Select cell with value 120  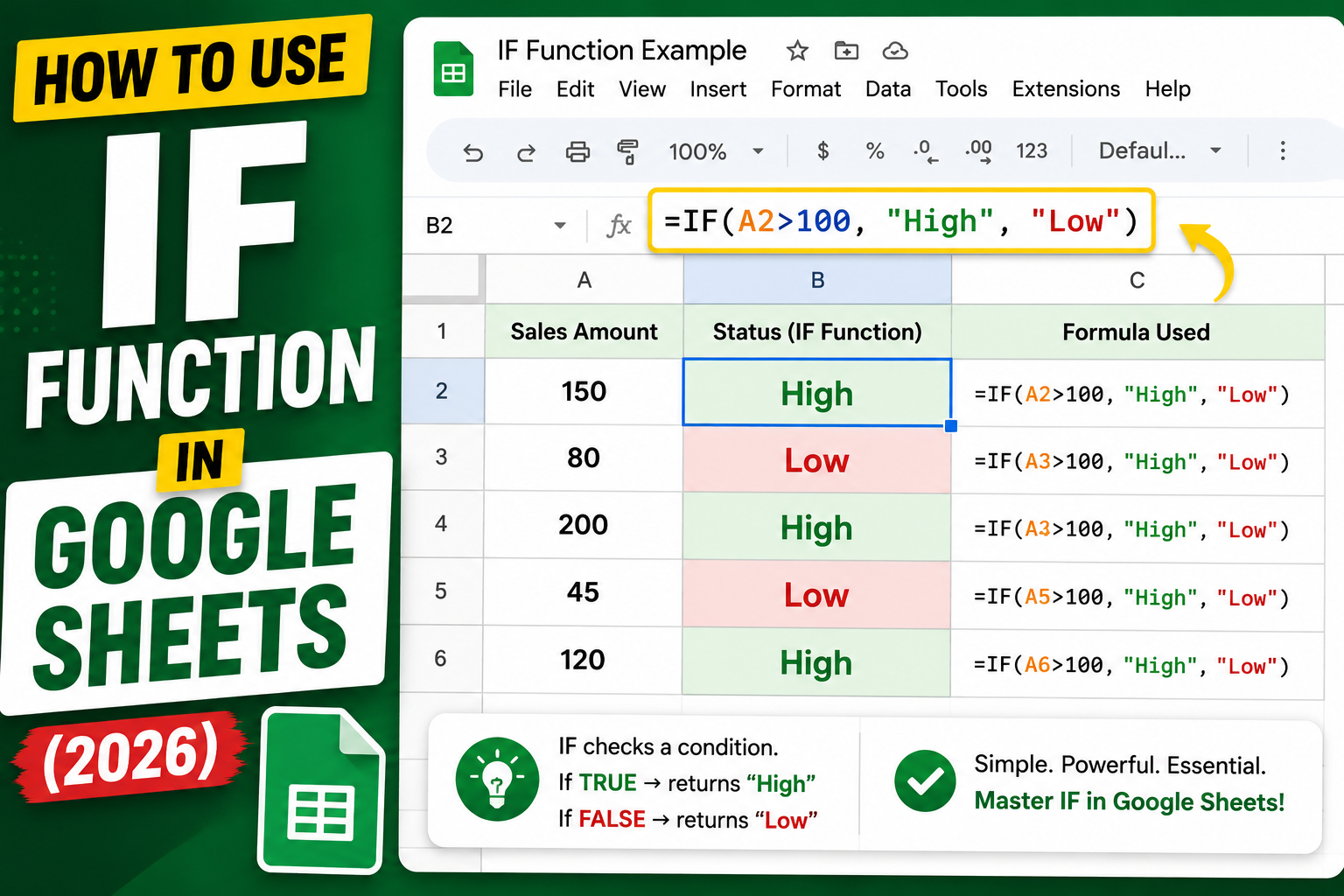pos(584,660)
